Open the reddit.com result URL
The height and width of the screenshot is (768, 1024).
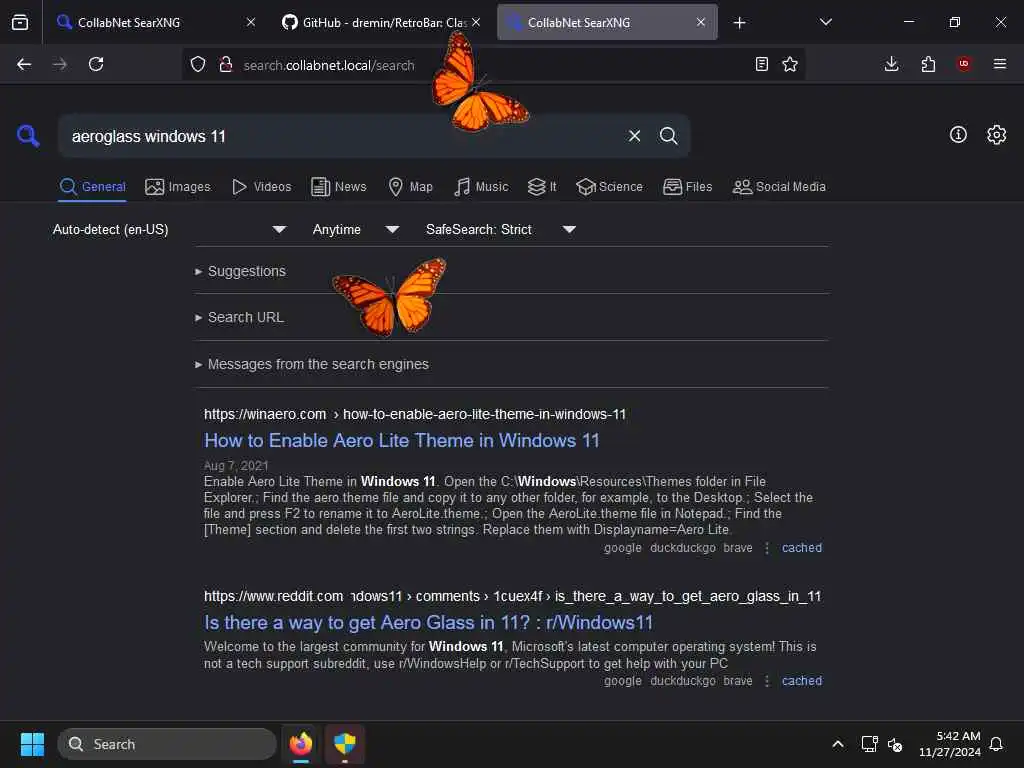[x=512, y=596]
